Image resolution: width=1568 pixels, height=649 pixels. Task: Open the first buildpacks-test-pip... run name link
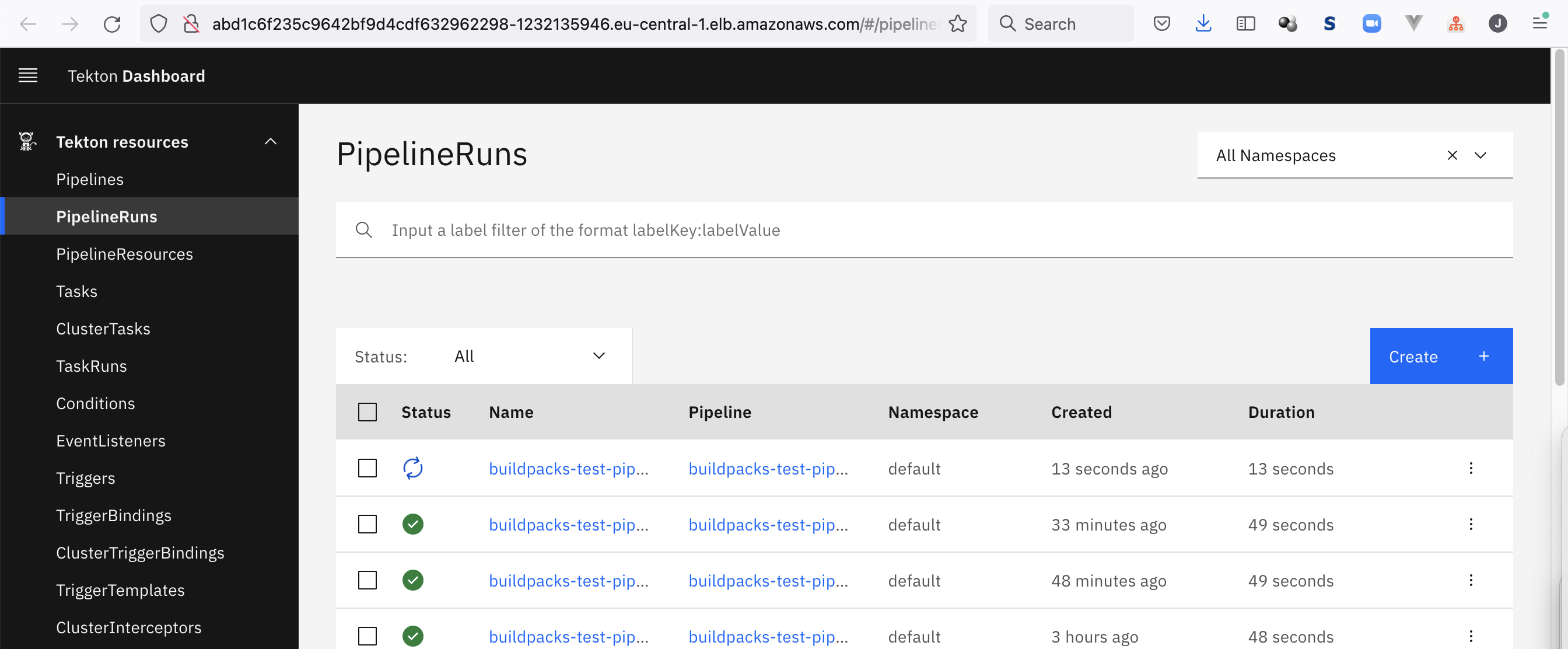(568, 469)
